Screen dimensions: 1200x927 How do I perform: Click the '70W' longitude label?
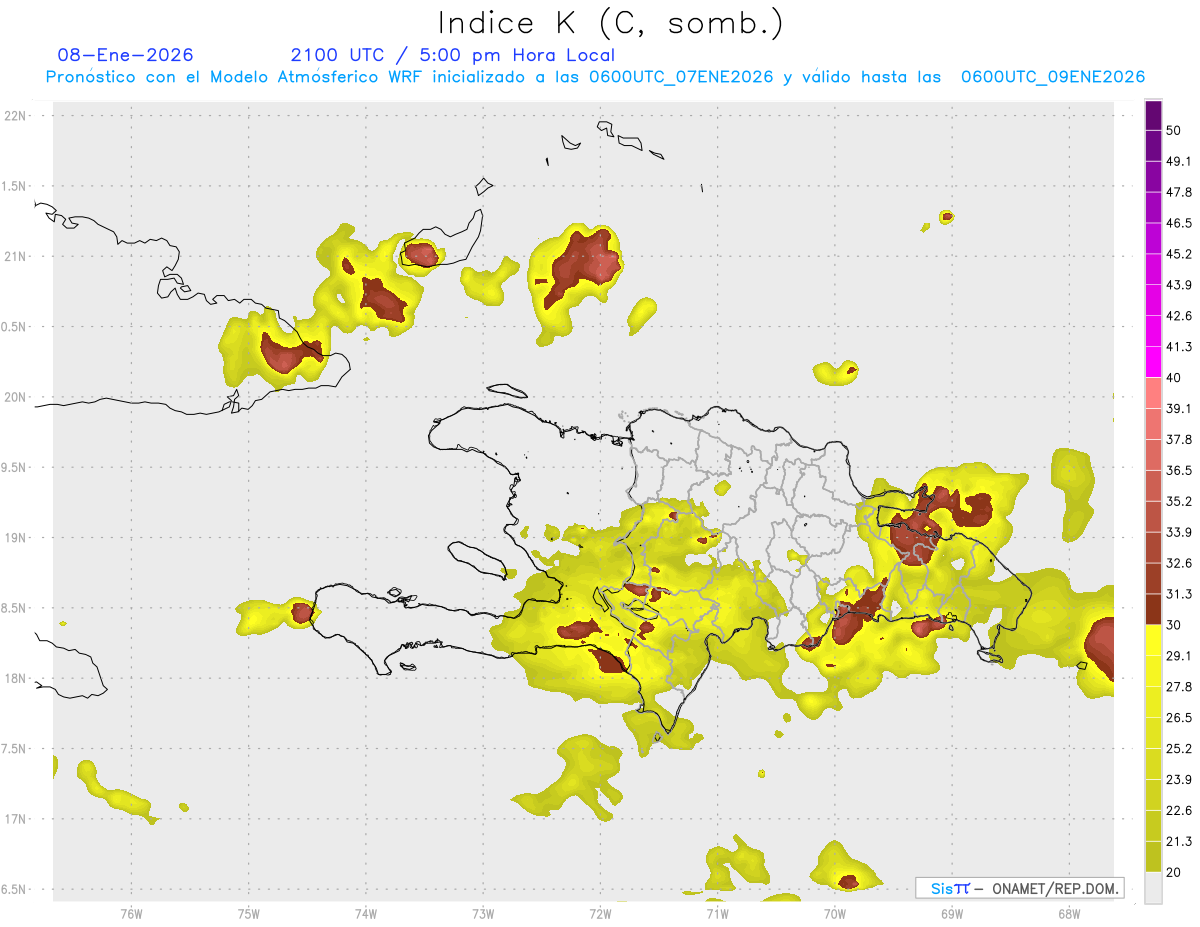(834, 914)
